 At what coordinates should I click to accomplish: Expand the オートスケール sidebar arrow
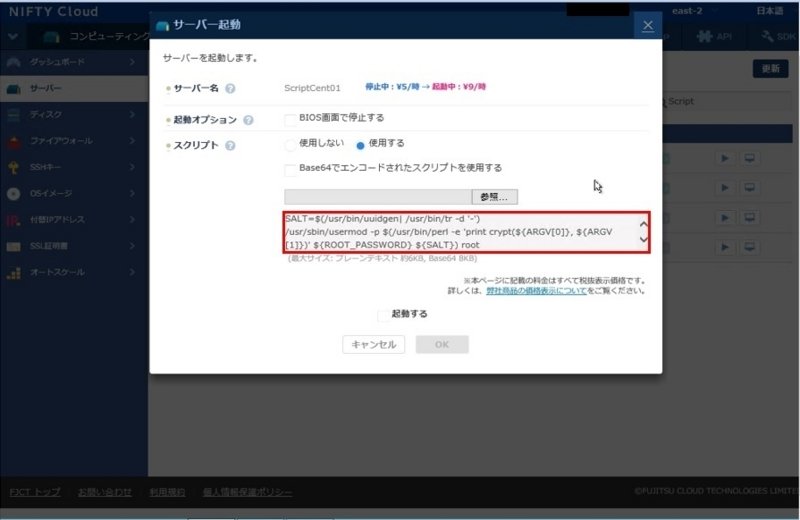(131, 272)
